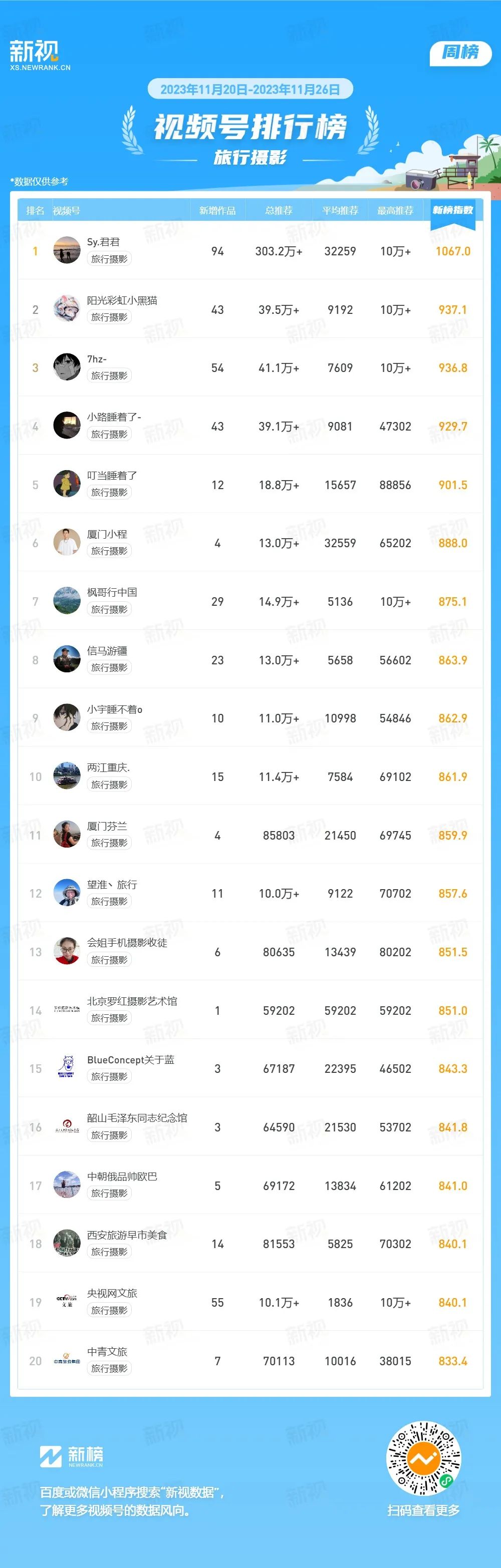Click 中青文旅 logo icon
This screenshot has height=1568, width=501.
67,1360
